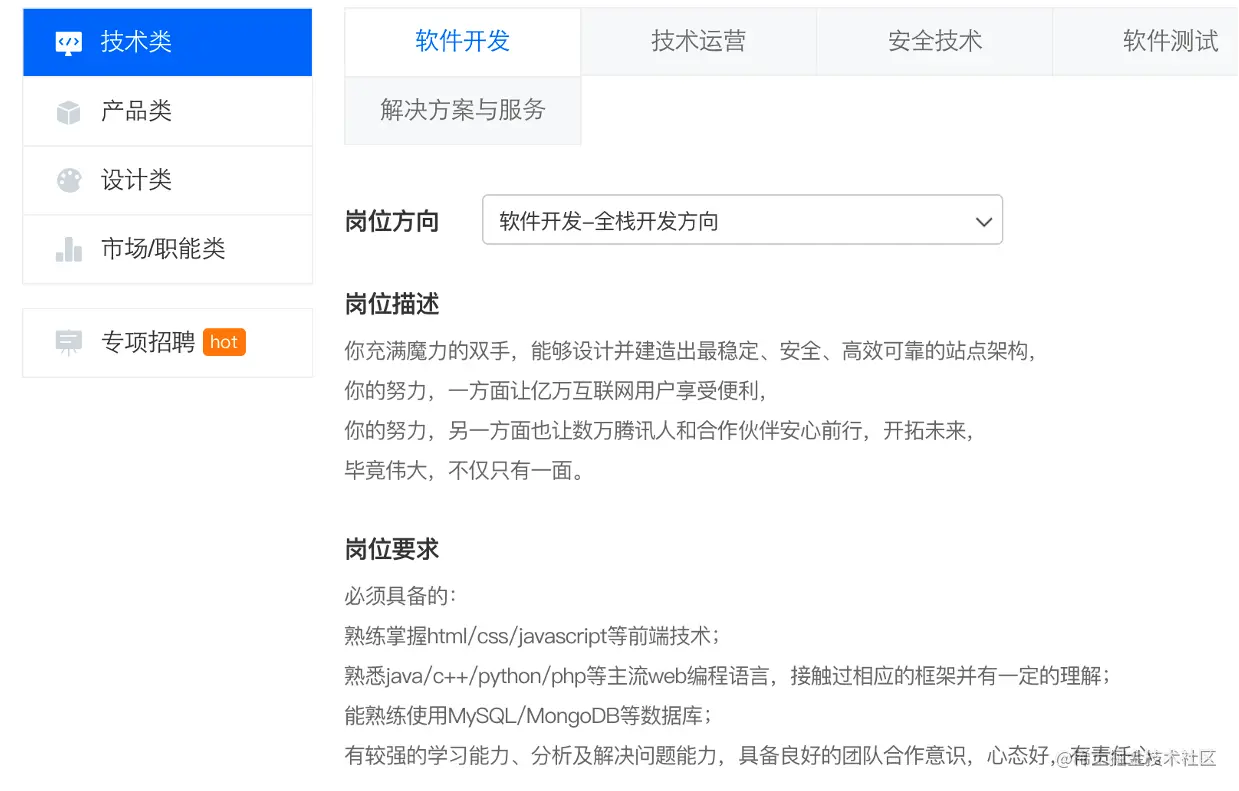Viewport: 1239px width, 791px height.
Task: Reselect the active 软件开发 tab
Action: 462,41
